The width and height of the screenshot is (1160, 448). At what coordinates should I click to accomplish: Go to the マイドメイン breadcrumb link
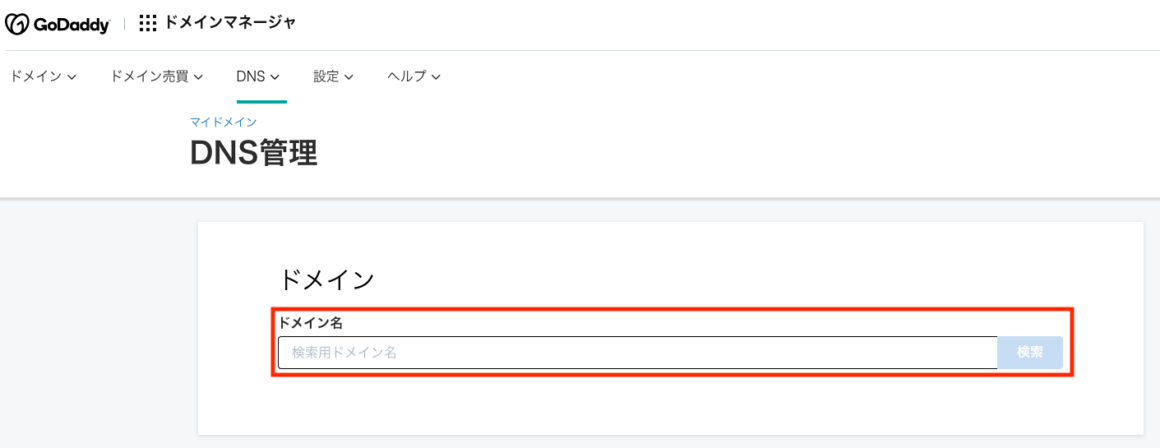[x=223, y=122]
